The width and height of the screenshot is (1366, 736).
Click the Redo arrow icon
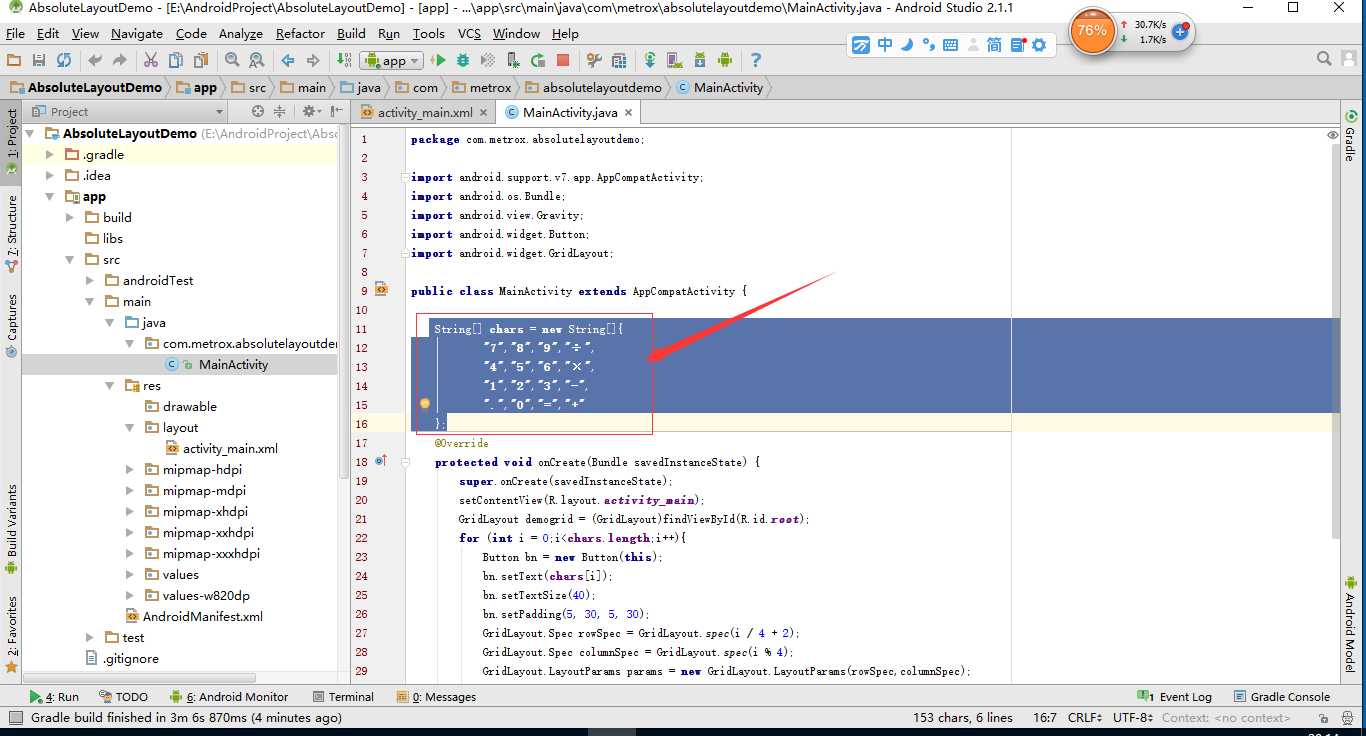tap(120, 61)
